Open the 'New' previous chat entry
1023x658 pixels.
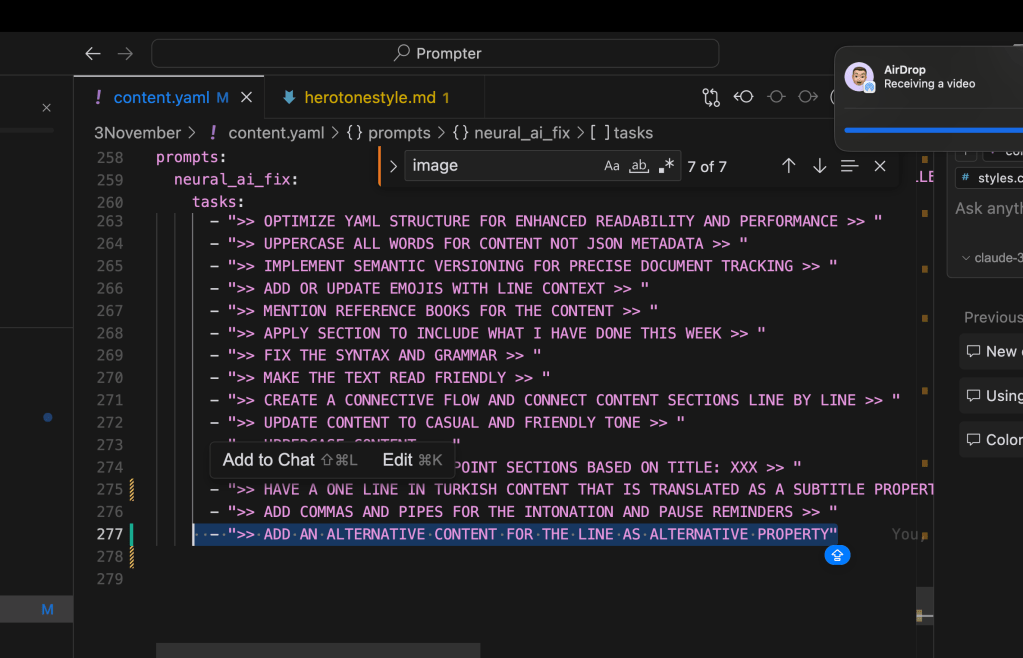click(992, 351)
